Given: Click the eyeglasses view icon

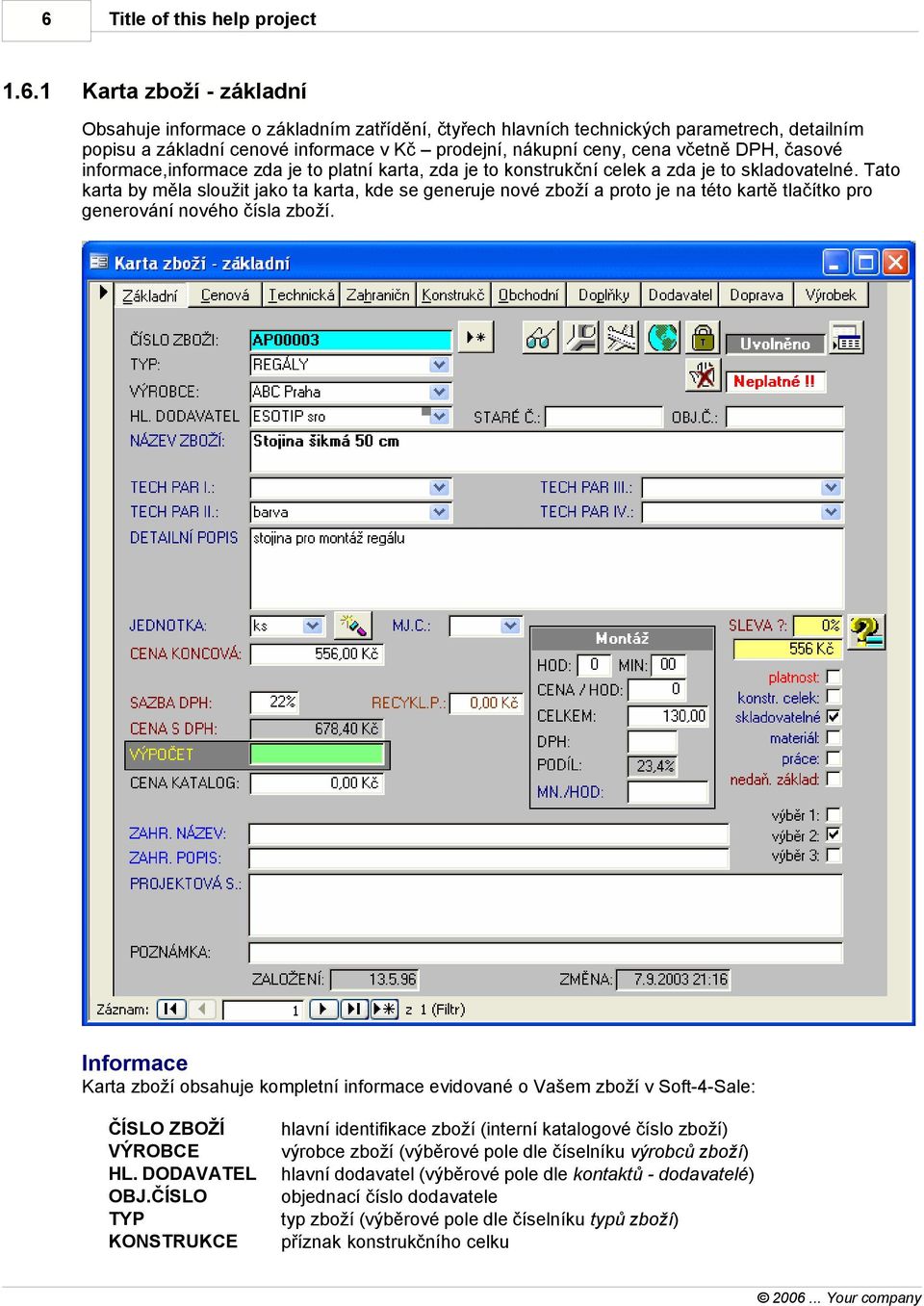Looking at the screenshot, I should (540, 338).
